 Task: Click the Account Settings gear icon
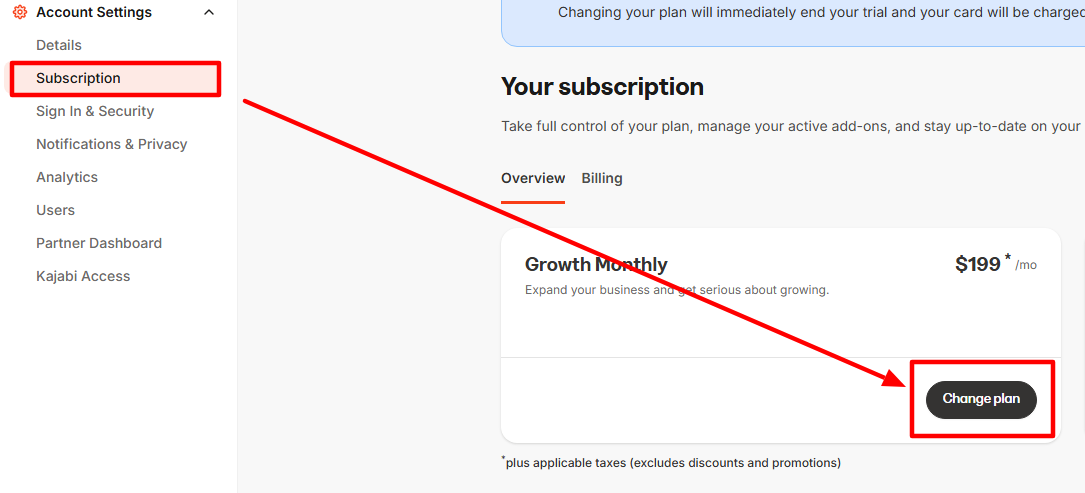[x=20, y=13]
